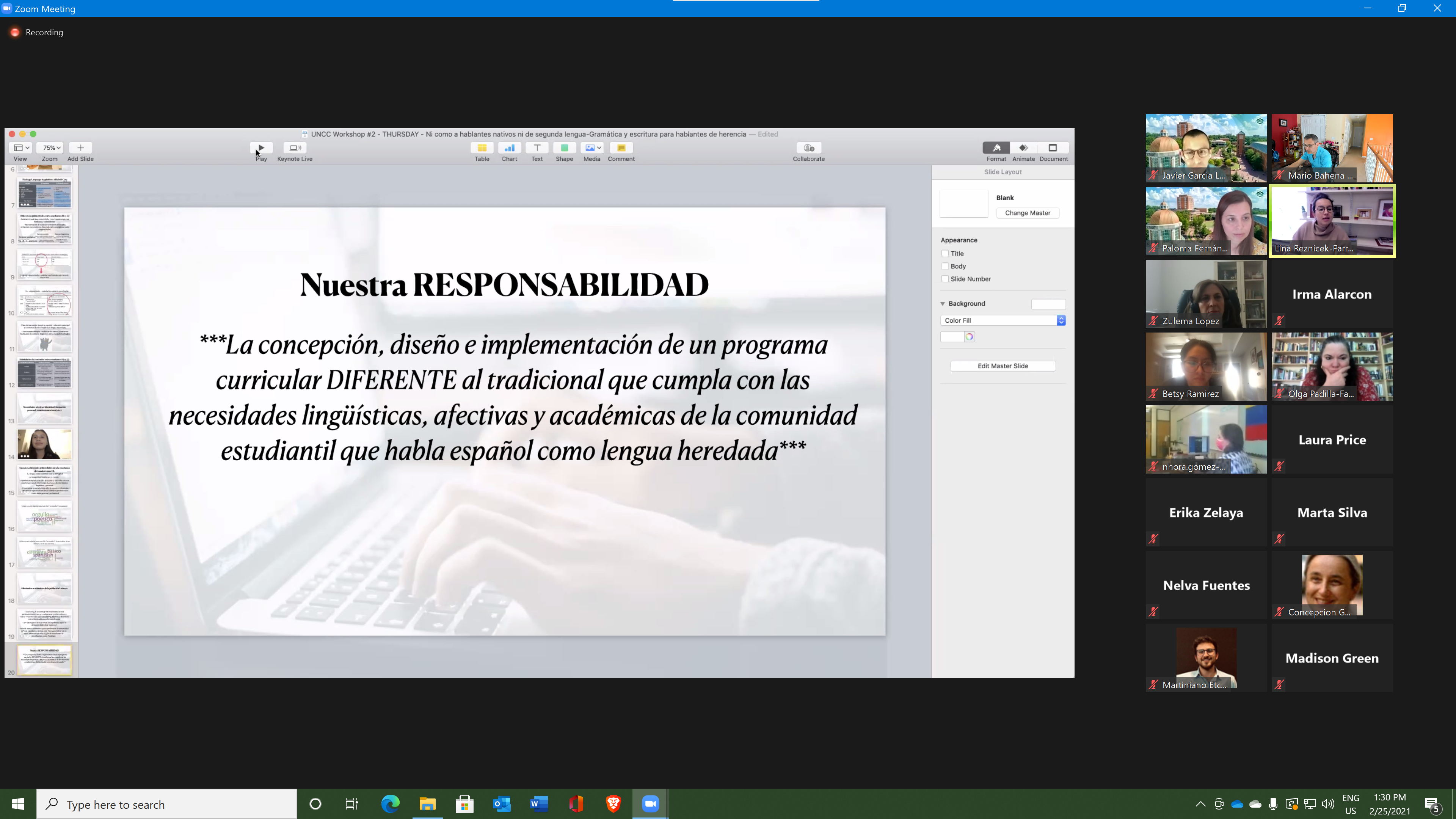
Task: Click the Change Master button
Action: point(1027,213)
